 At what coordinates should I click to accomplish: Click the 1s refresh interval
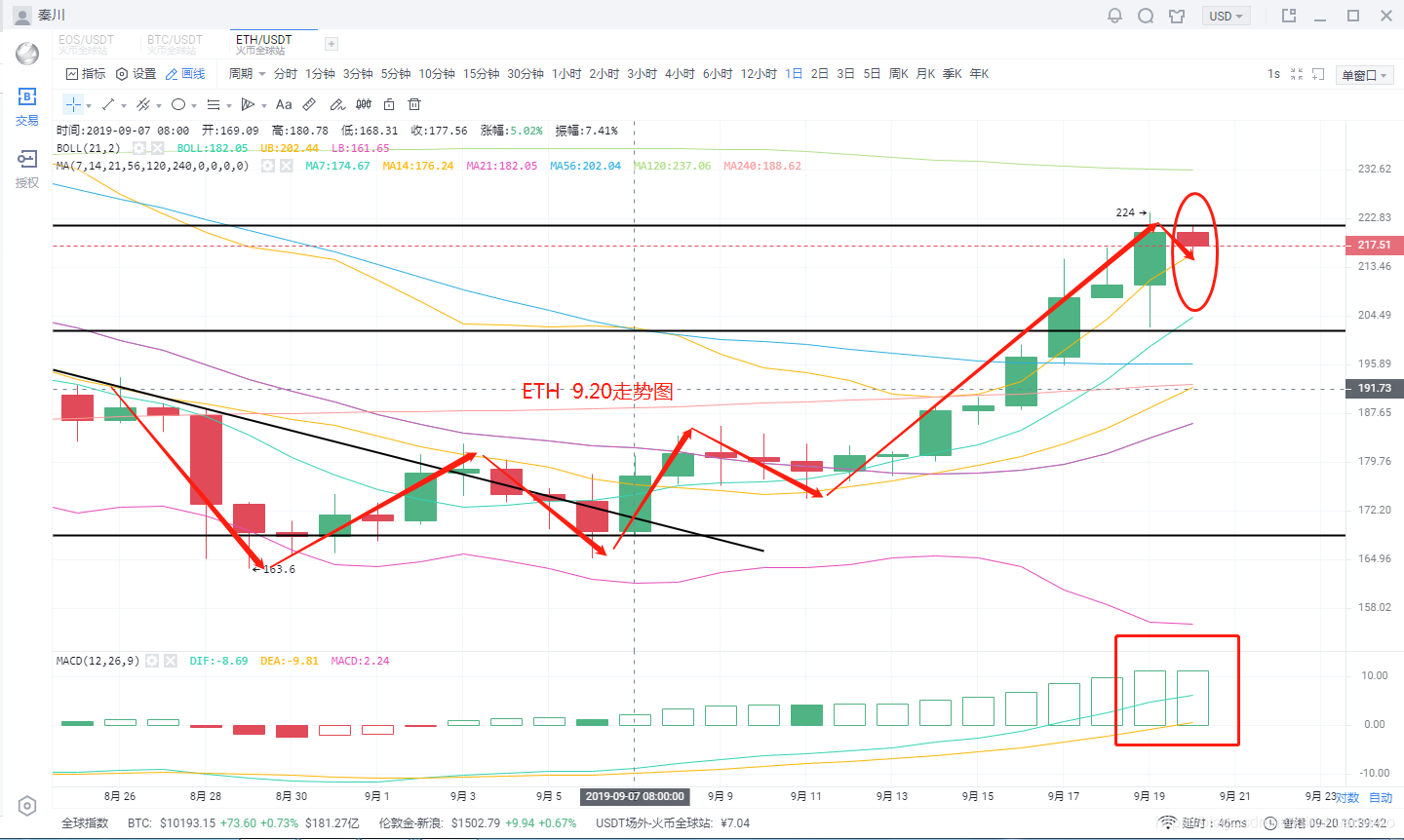[1273, 74]
